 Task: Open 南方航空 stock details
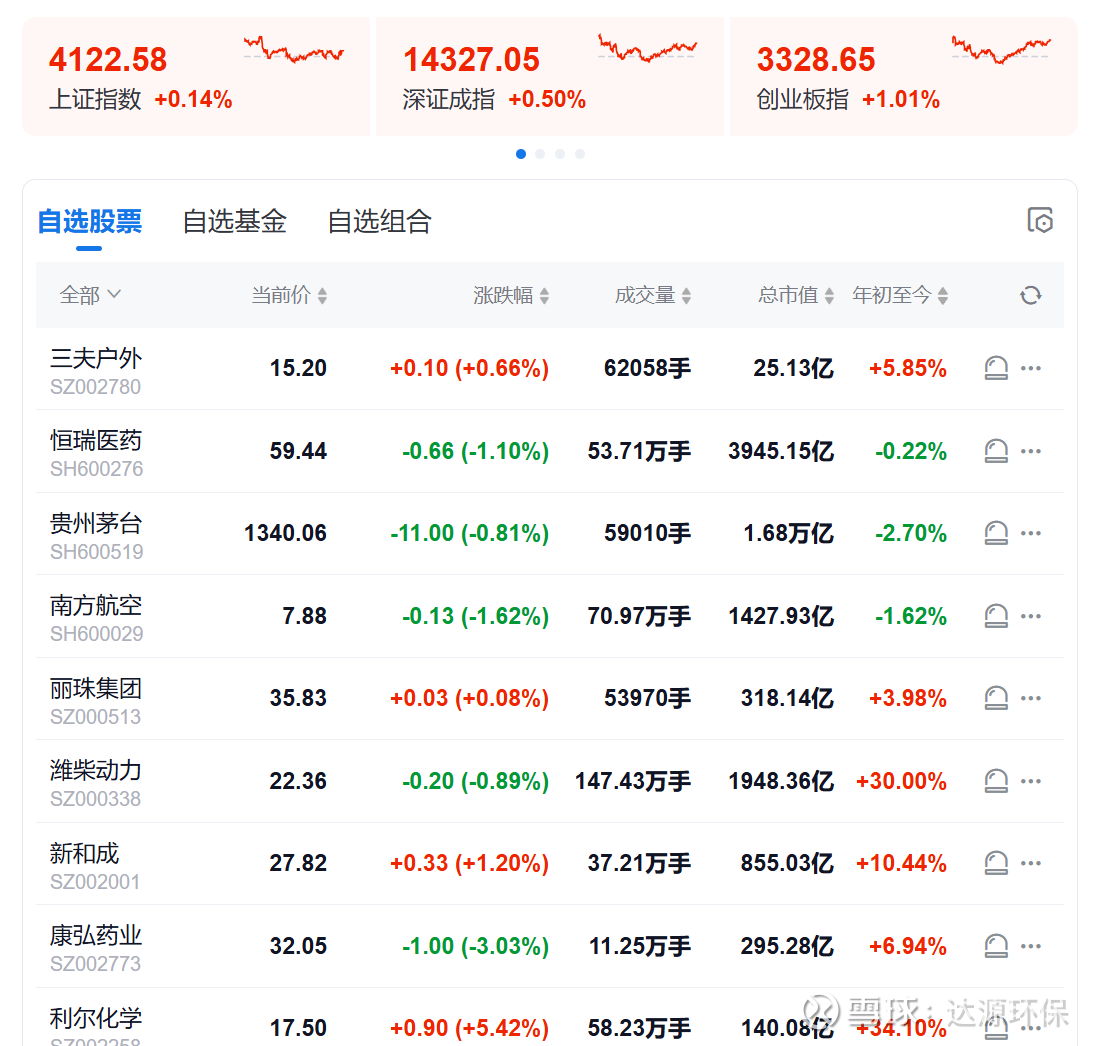coord(95,606)
